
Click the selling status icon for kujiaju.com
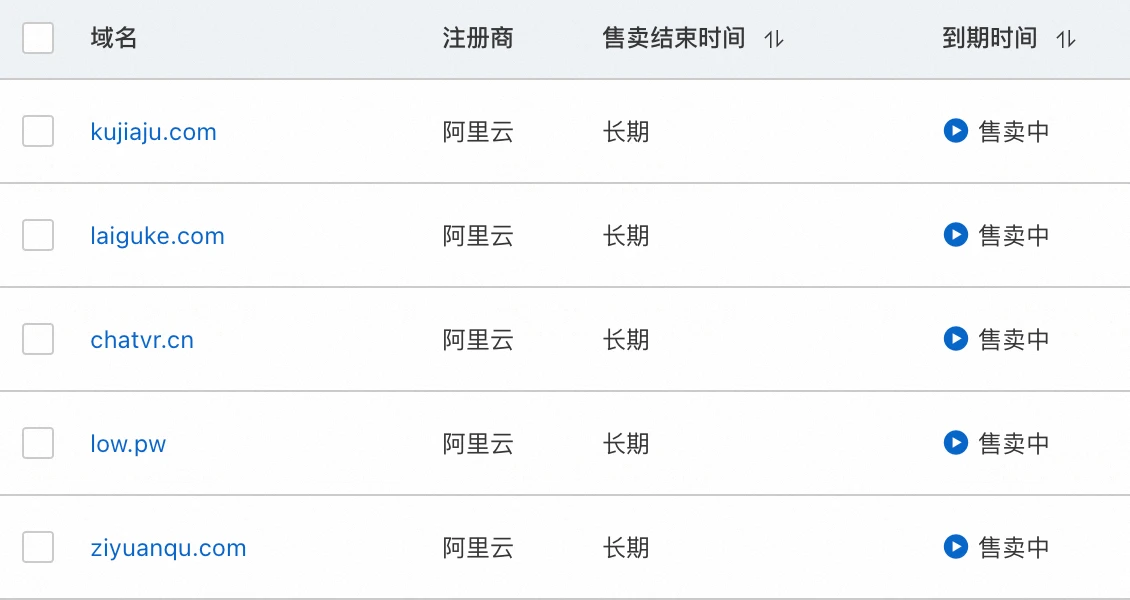[x=955, y=131]
